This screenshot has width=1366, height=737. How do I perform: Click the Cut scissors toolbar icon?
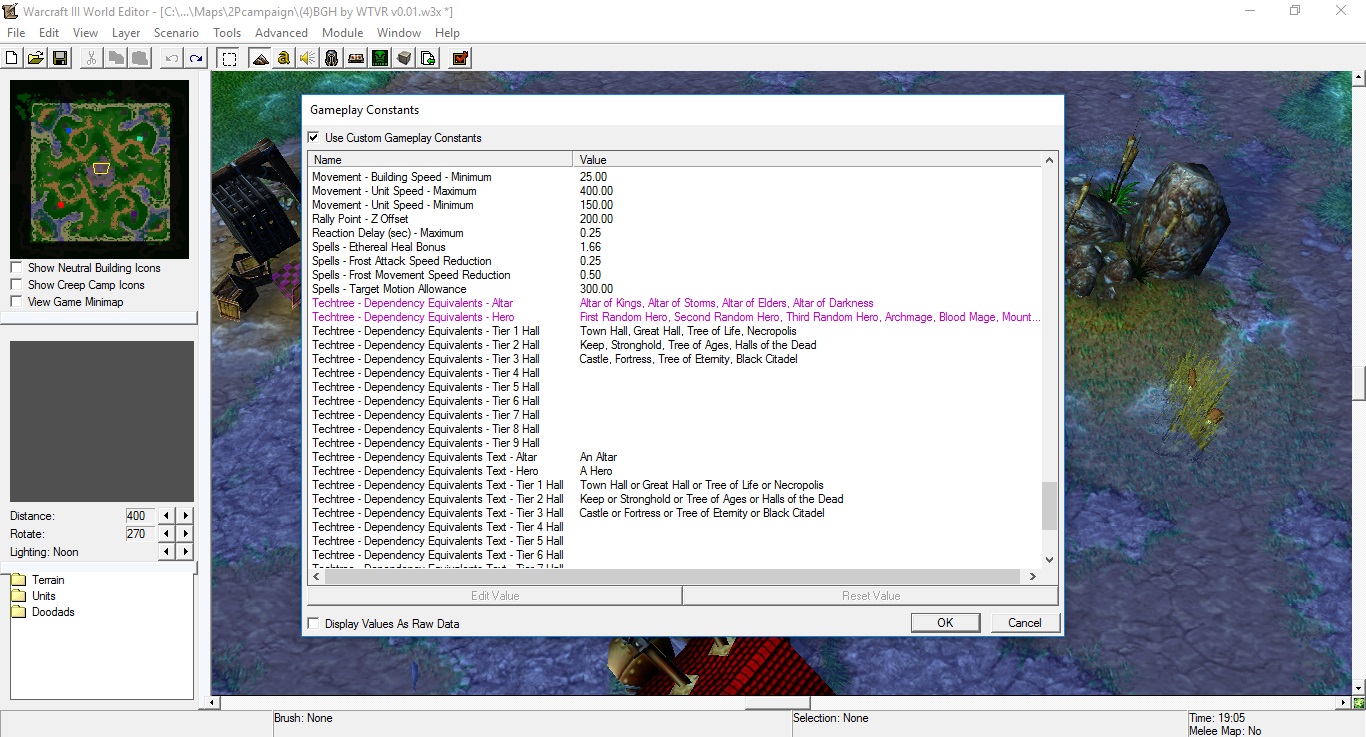coord(92,58)
